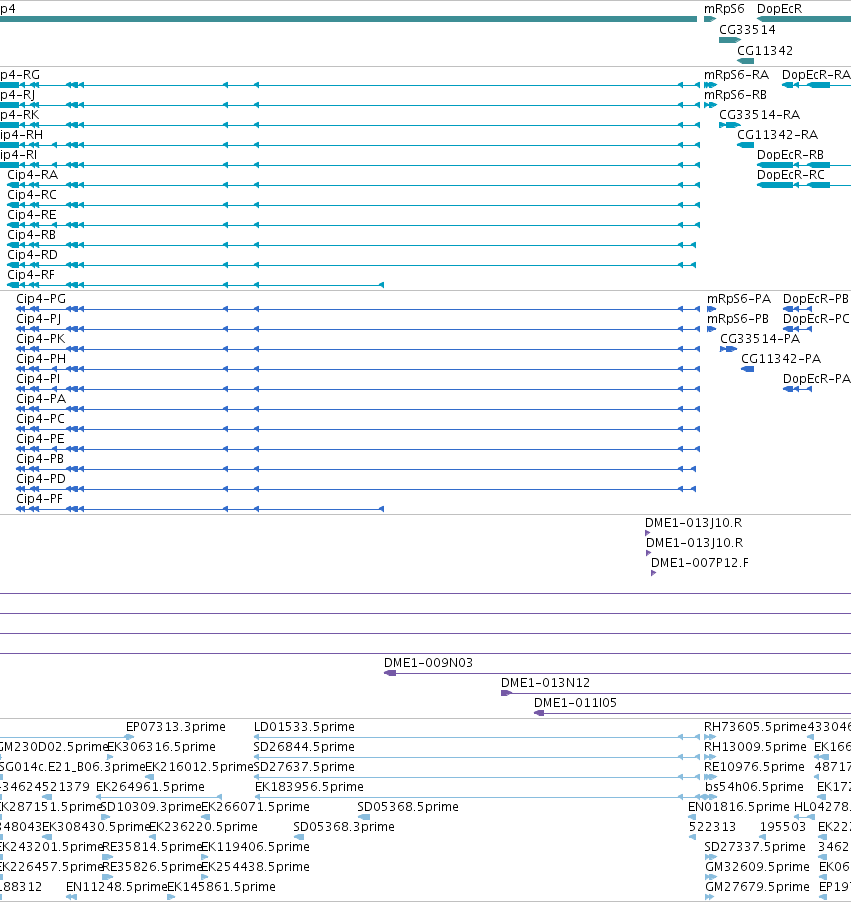851x902 pixels.
Task: Select the DME1-011I05 clone label
Action: pos(575,703)
